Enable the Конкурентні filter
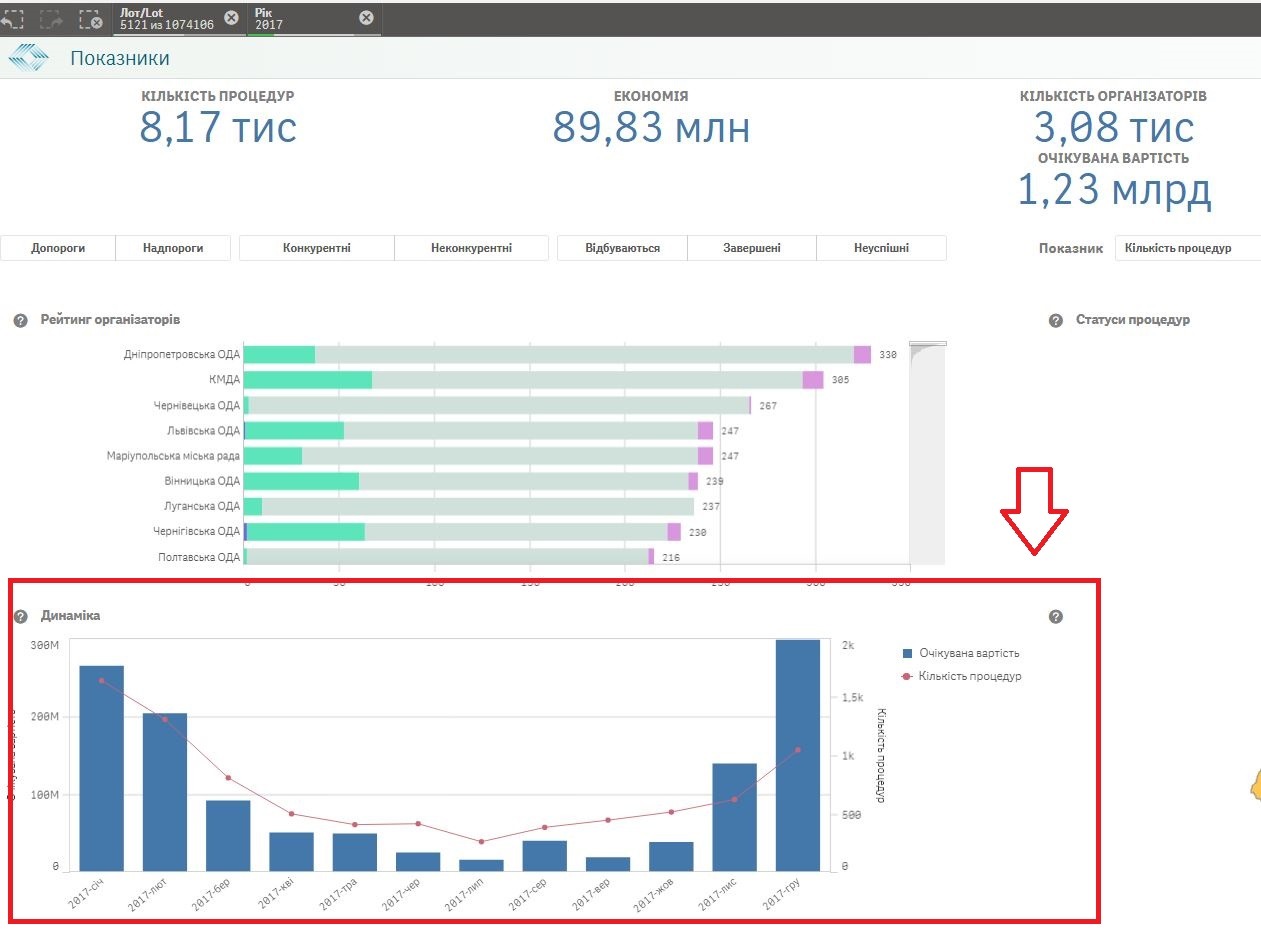The height and width of the screenshot is (945, 1261). coord(317,248)
